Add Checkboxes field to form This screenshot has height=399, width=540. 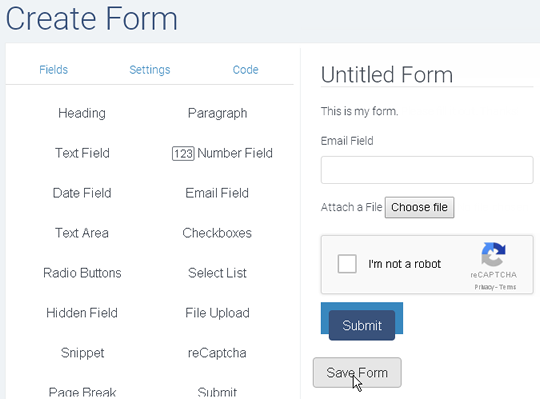tap(217, 233)
